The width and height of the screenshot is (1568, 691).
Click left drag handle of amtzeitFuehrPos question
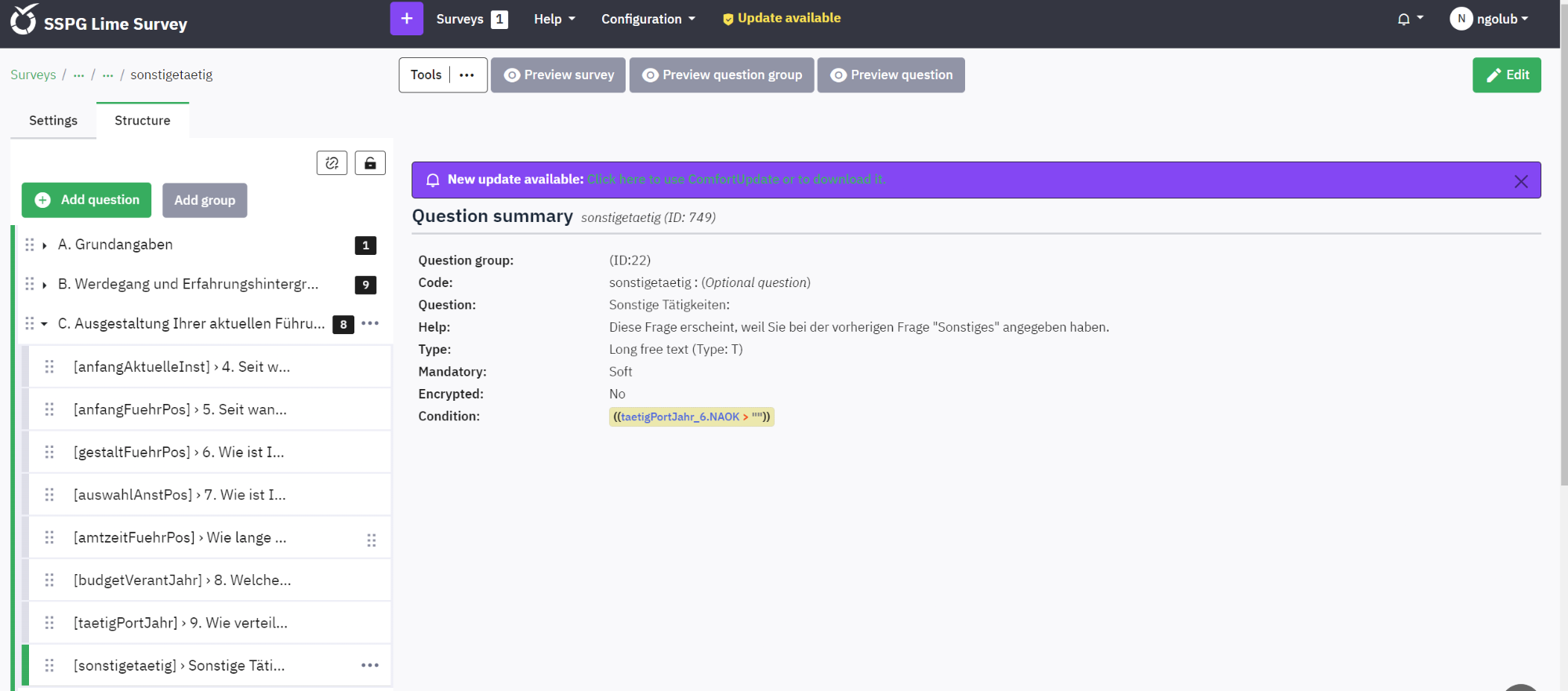coord(49,537)
